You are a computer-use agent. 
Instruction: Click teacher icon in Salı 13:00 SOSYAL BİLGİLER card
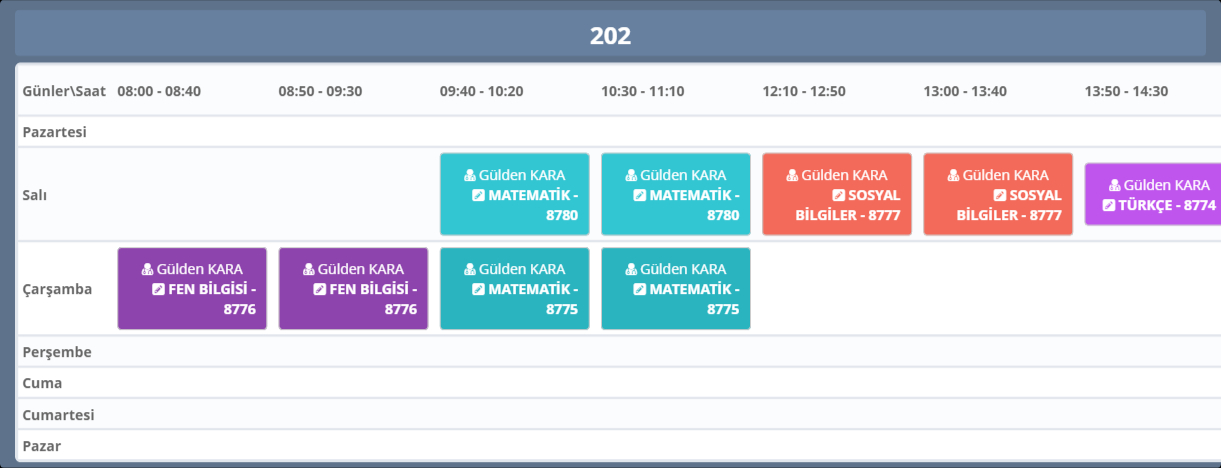click(x=954, y=175)
